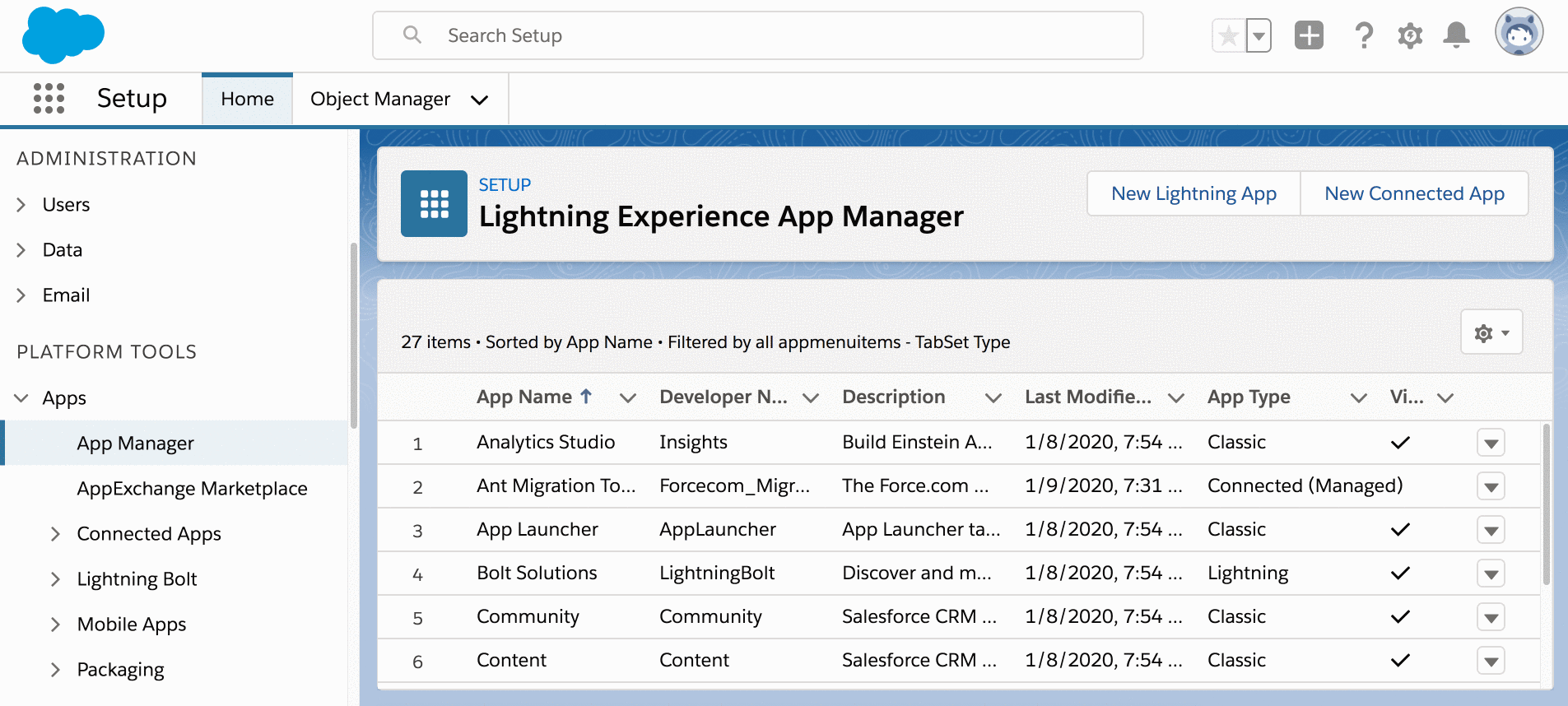This screenshot has height=706, width=1568.
Task: Sort by App Name column header
Action: [524, 397]
